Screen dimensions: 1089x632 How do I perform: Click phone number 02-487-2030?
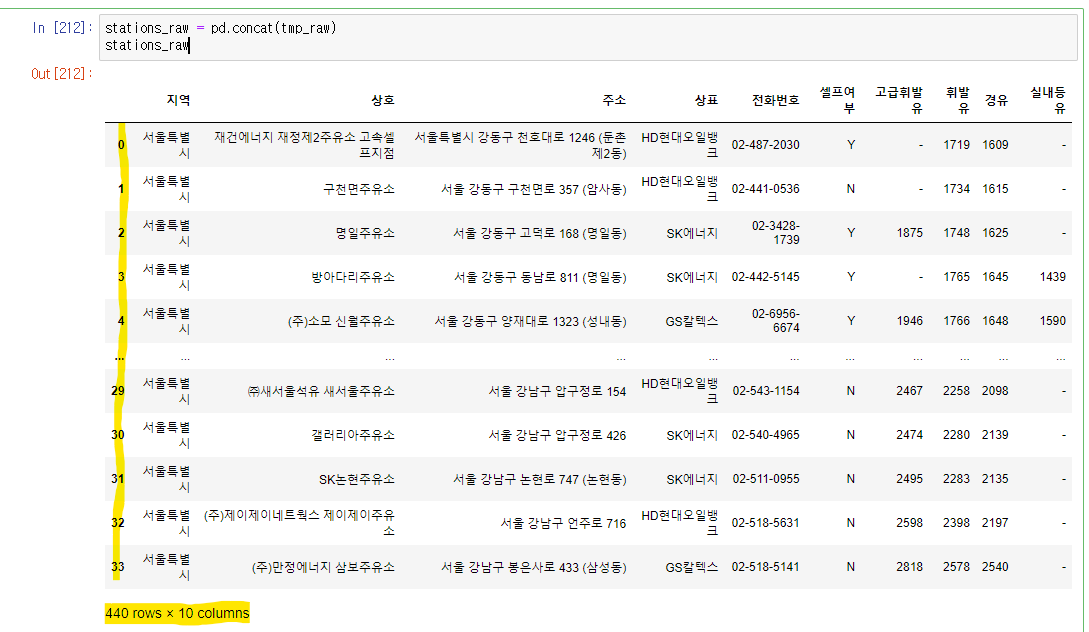[765, 145]
